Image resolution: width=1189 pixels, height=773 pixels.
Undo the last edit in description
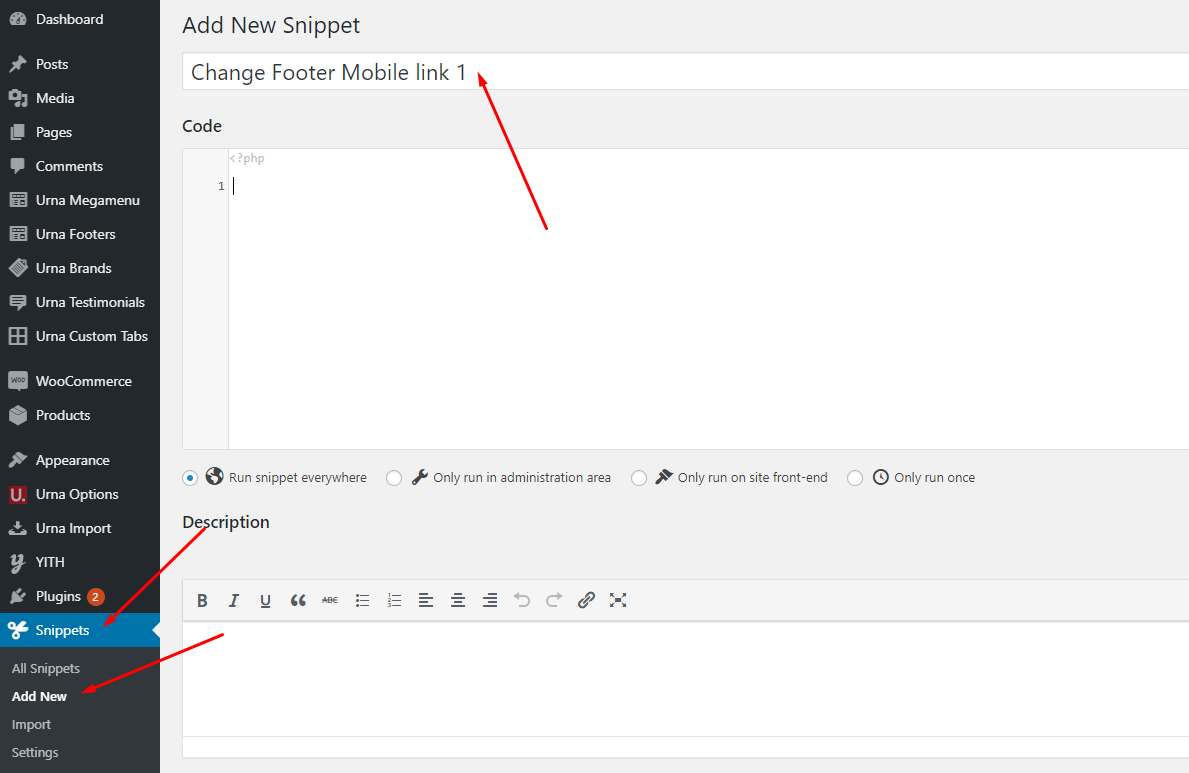522,601
